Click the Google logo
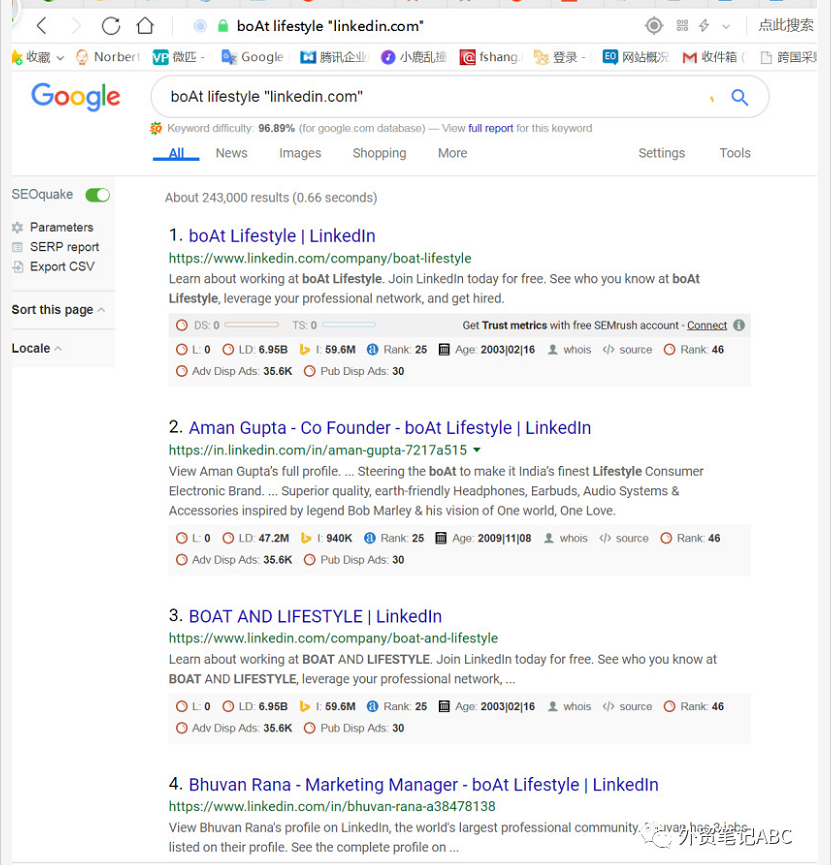 (76, 97)
